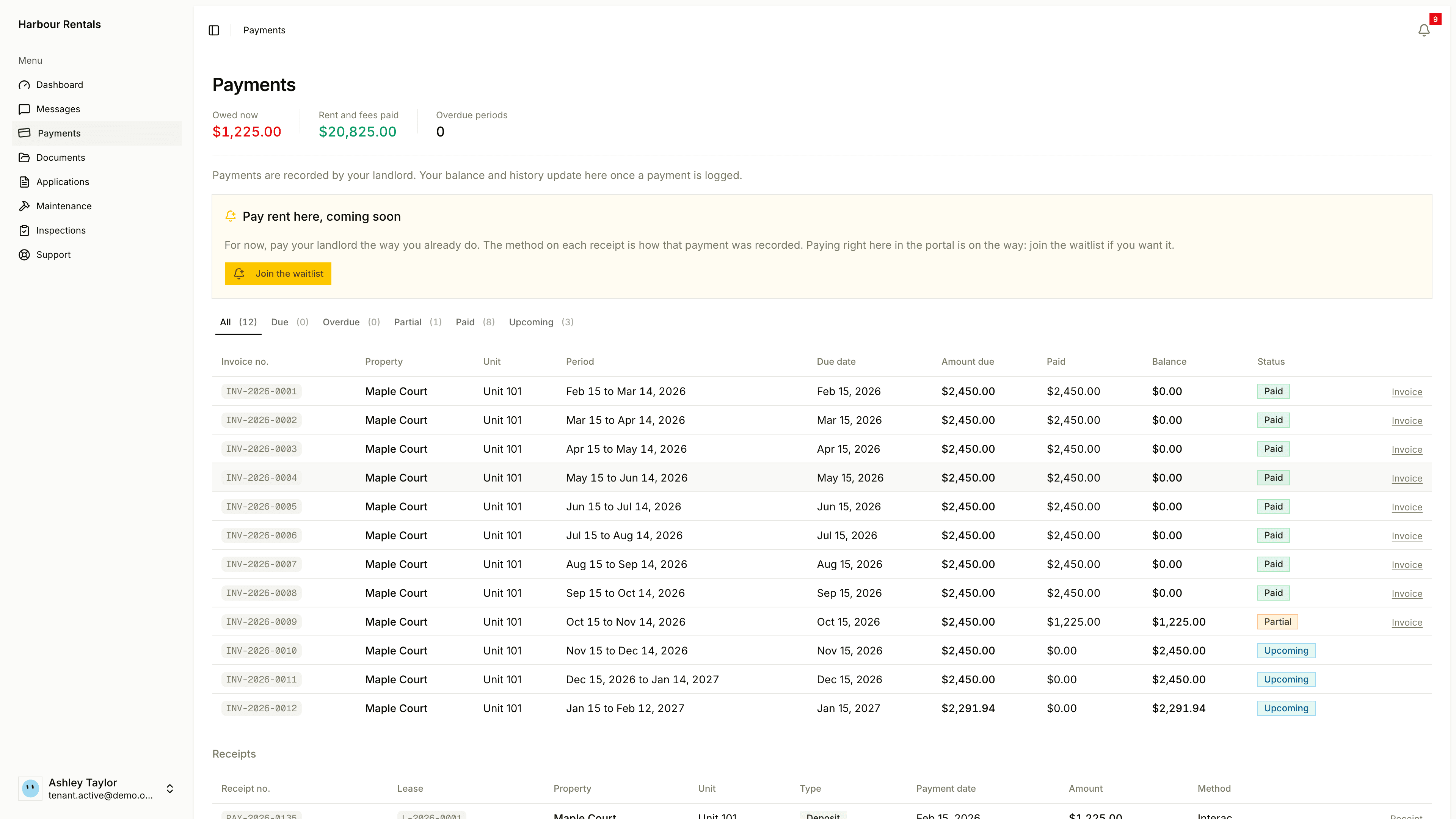Click the bell icon beside 'Pay rent here'
This screenshot has height=819, width=1456.
[x=231, y=216]
